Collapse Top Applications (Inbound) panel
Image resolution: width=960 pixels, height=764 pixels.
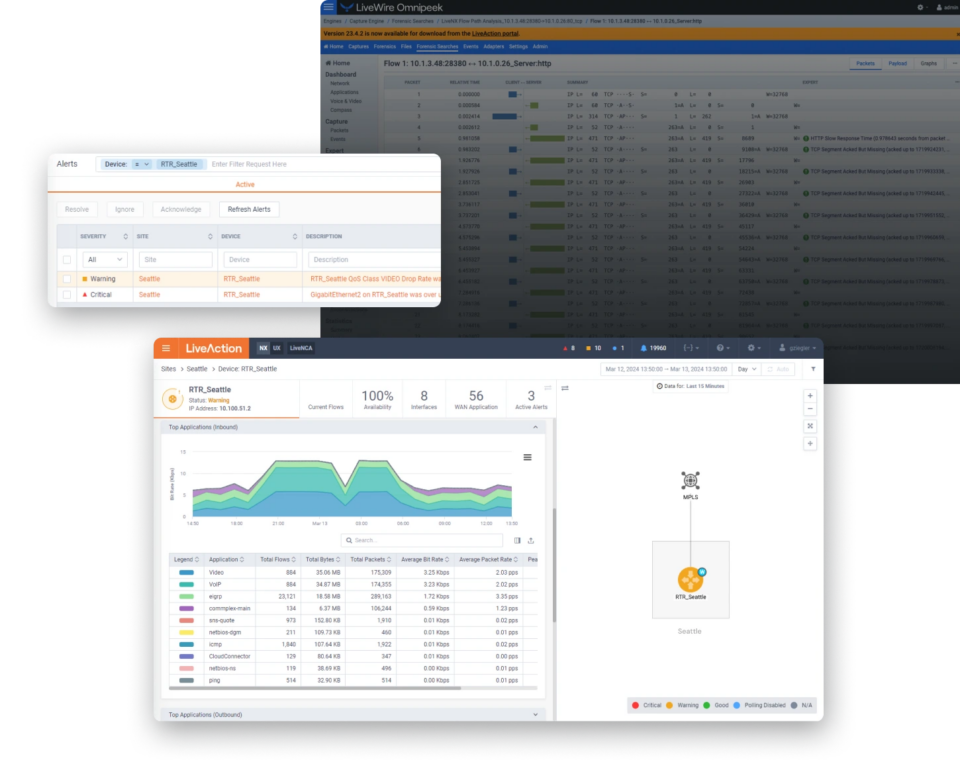(x=535, y=427)
